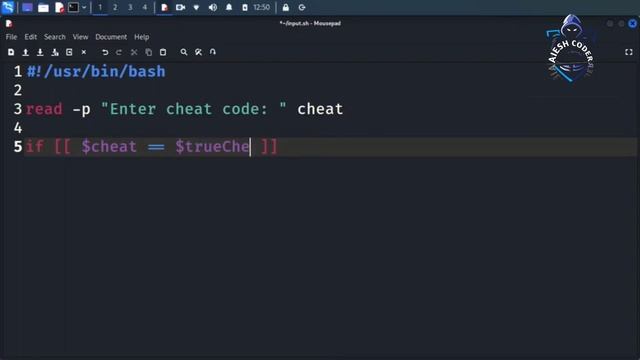Click the 12:50 panel clock
Viewport: 640px width, 360px height.
(x=261, y=7)
